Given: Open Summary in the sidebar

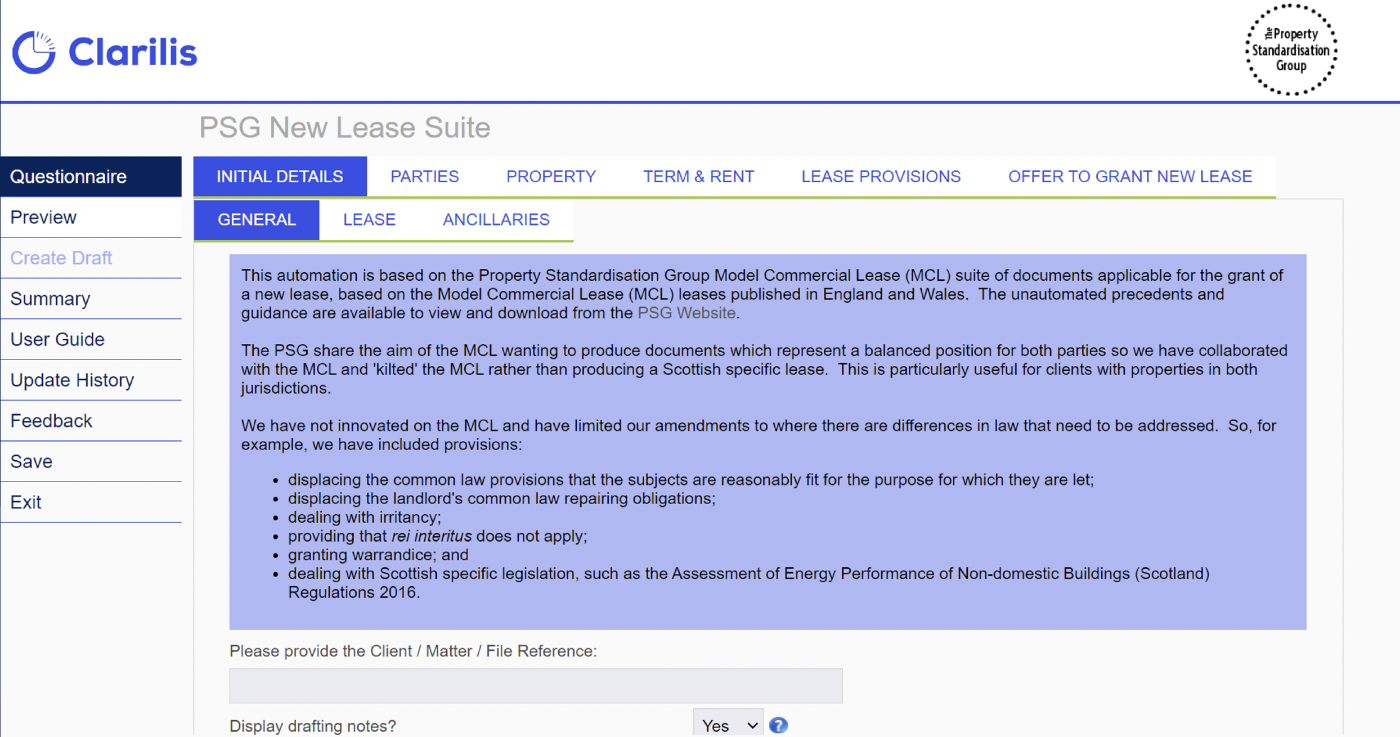Looking at the screenshot, I should click(91, 299).
